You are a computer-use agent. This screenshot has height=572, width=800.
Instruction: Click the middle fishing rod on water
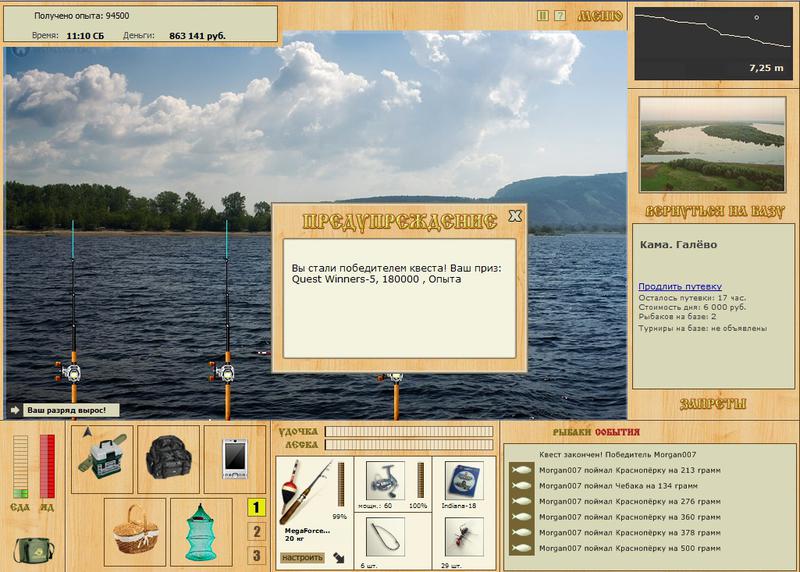227,319
